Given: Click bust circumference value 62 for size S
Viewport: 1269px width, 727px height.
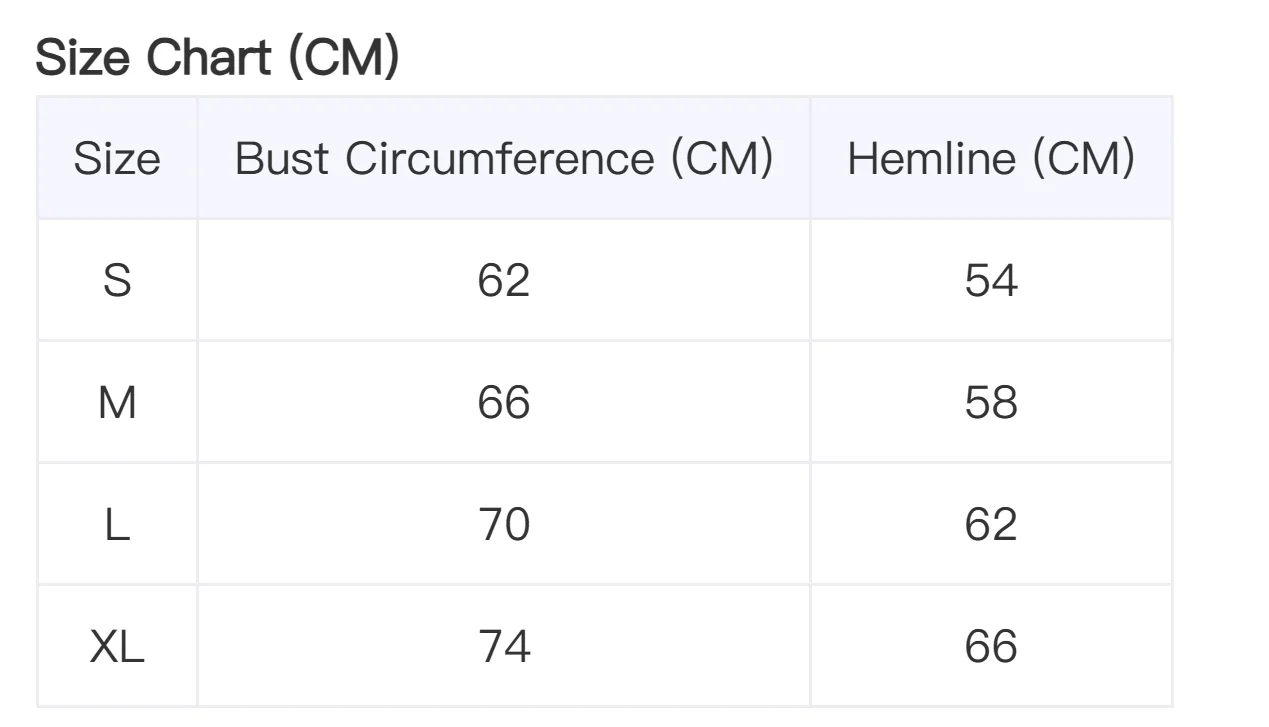Looking at the screenshot, I should coord(504,281).
